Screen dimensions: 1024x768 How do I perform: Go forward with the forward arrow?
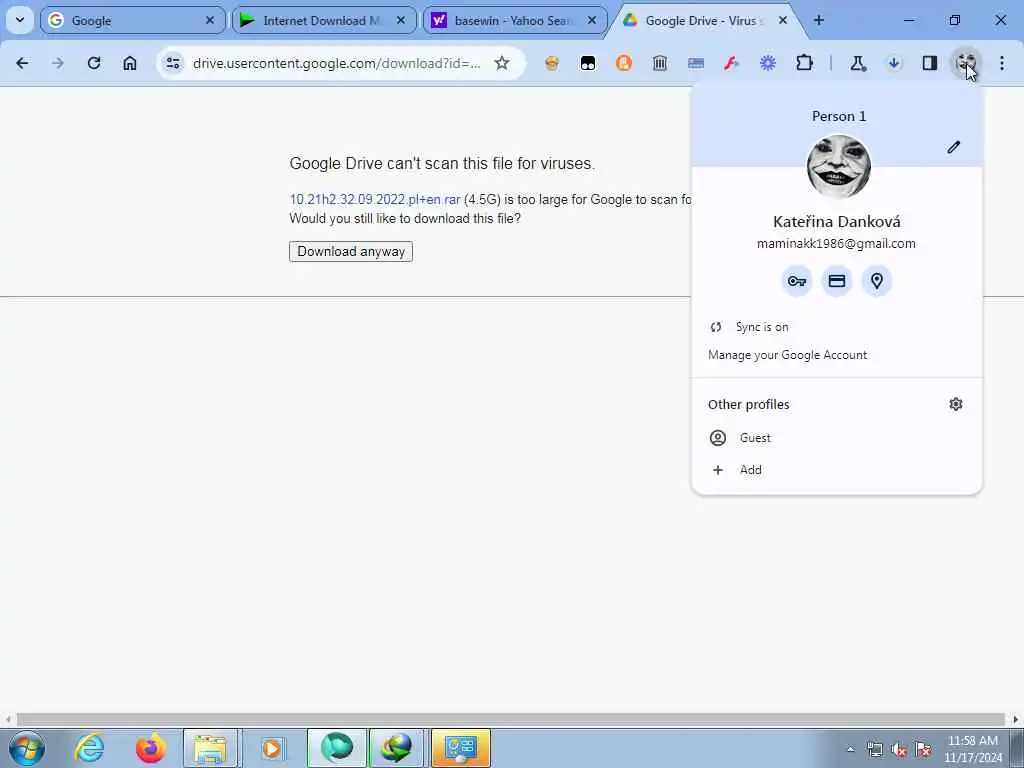[58, 63]
